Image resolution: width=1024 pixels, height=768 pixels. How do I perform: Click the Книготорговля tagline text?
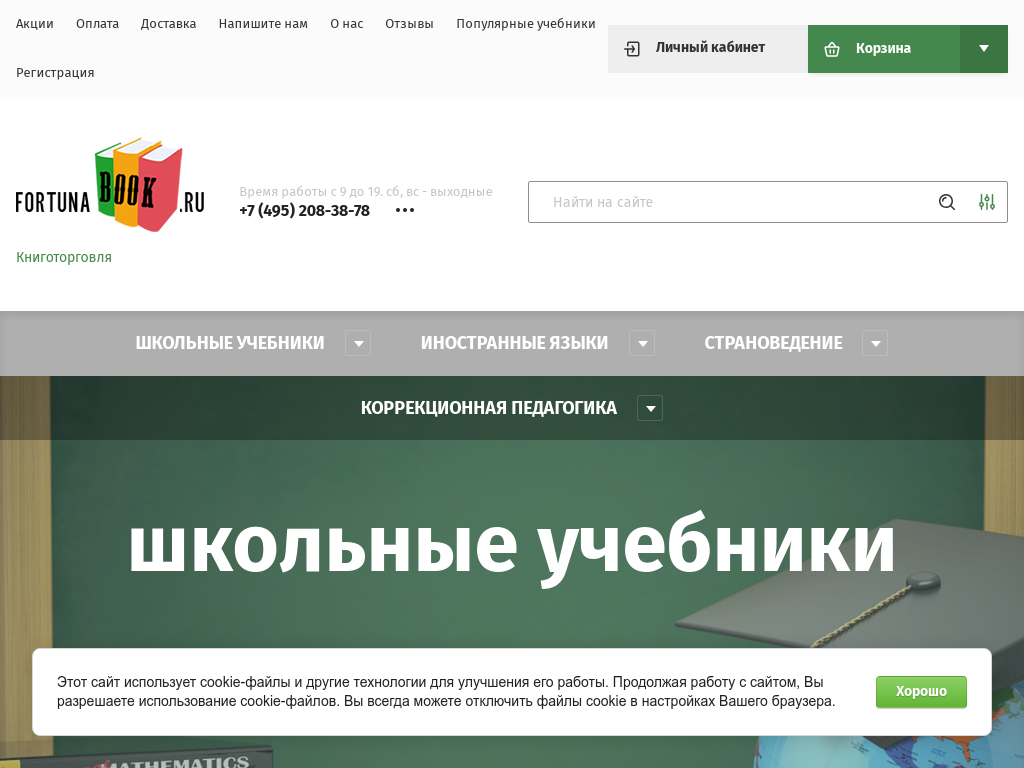click(64, 257)
